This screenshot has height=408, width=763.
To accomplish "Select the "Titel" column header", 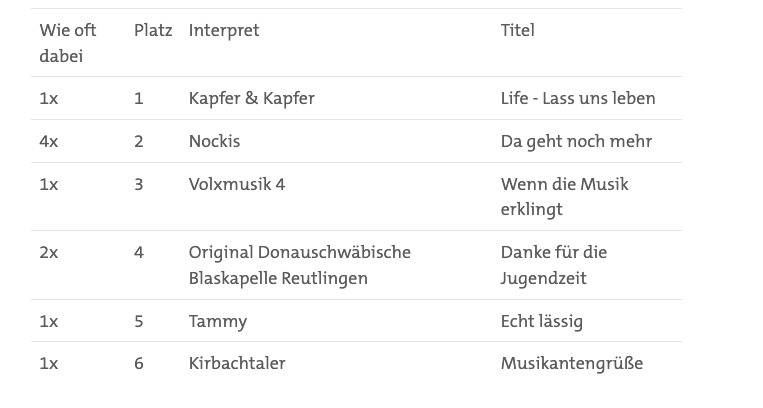I will coord(517,30).
